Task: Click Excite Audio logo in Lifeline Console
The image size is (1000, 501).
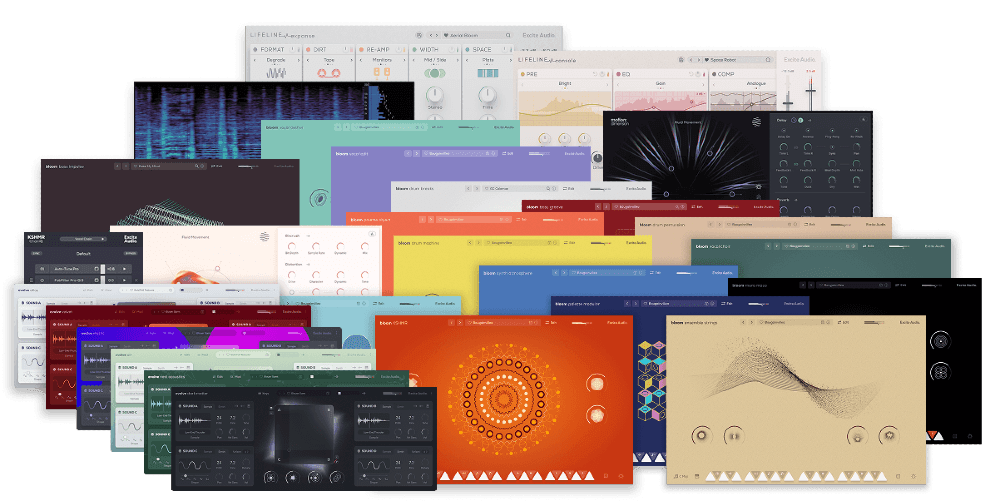Action: [x=799, y=60]
